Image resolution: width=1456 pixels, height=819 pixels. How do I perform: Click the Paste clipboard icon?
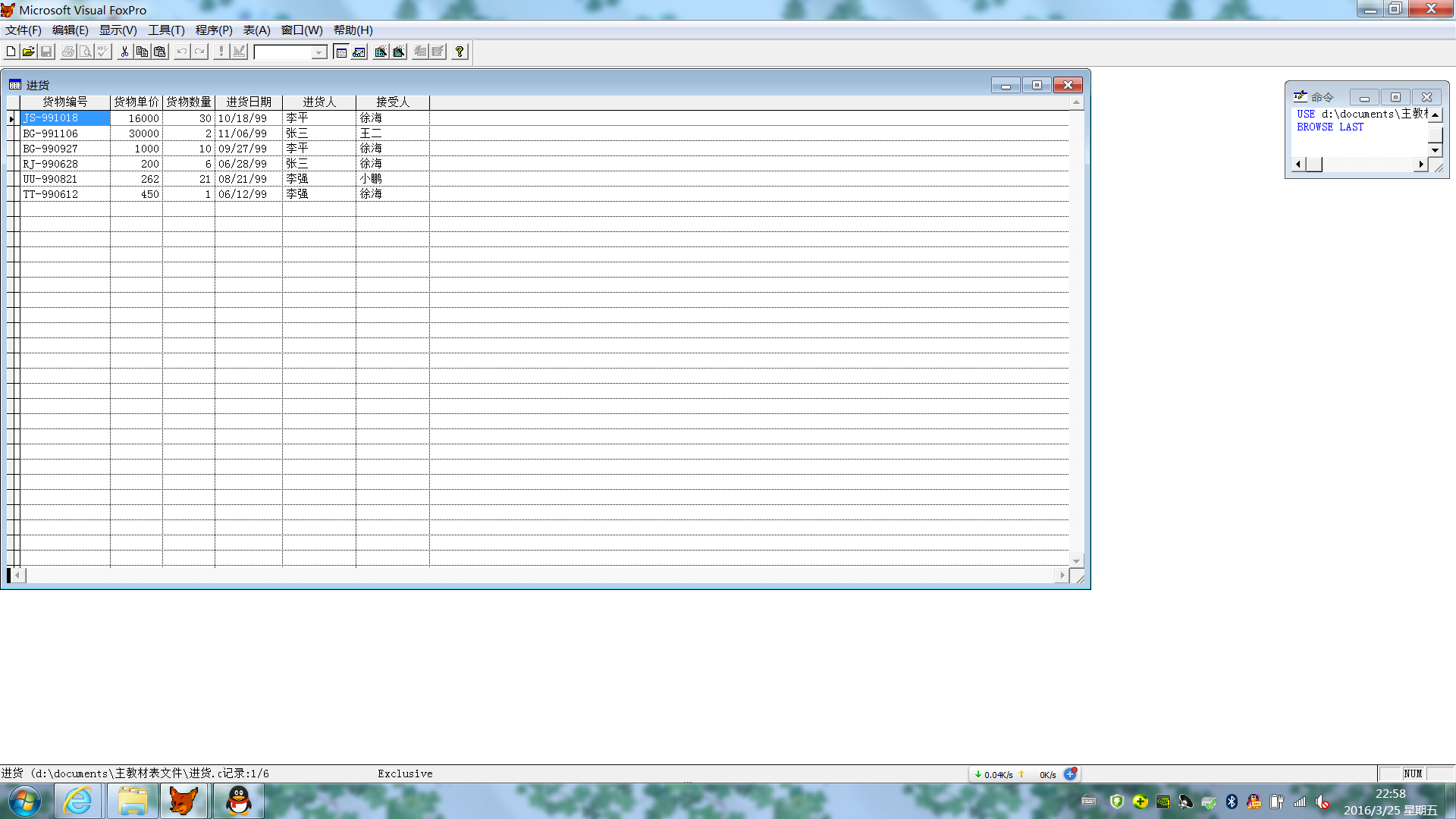click(160, 52)
